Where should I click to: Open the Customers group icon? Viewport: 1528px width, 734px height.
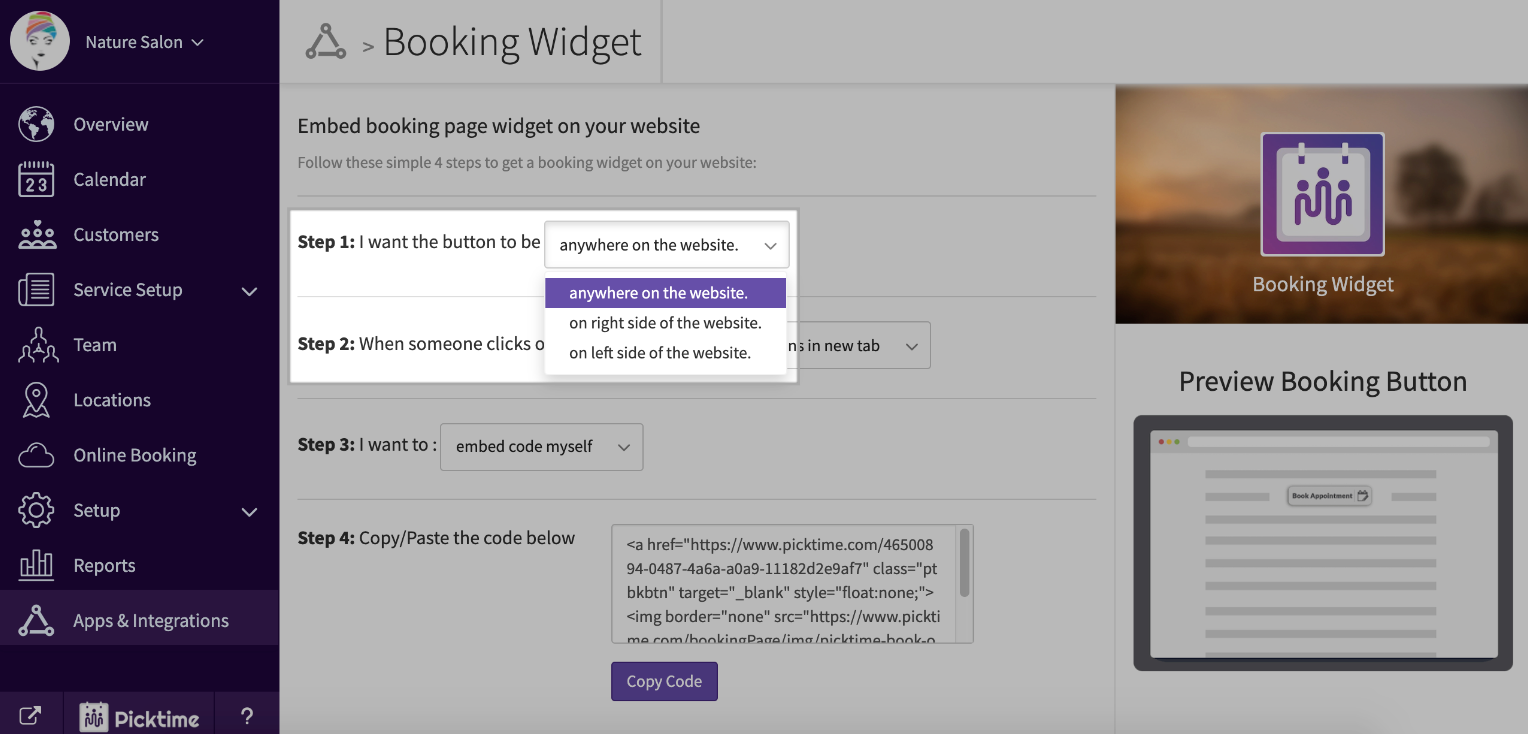click(x=37, y=235)
